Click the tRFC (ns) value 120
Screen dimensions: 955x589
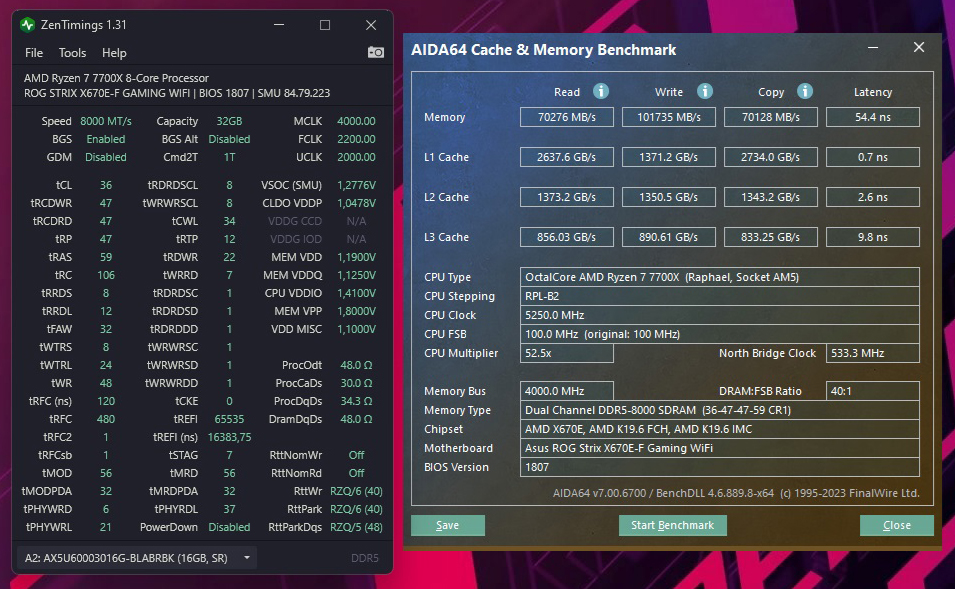106,401
